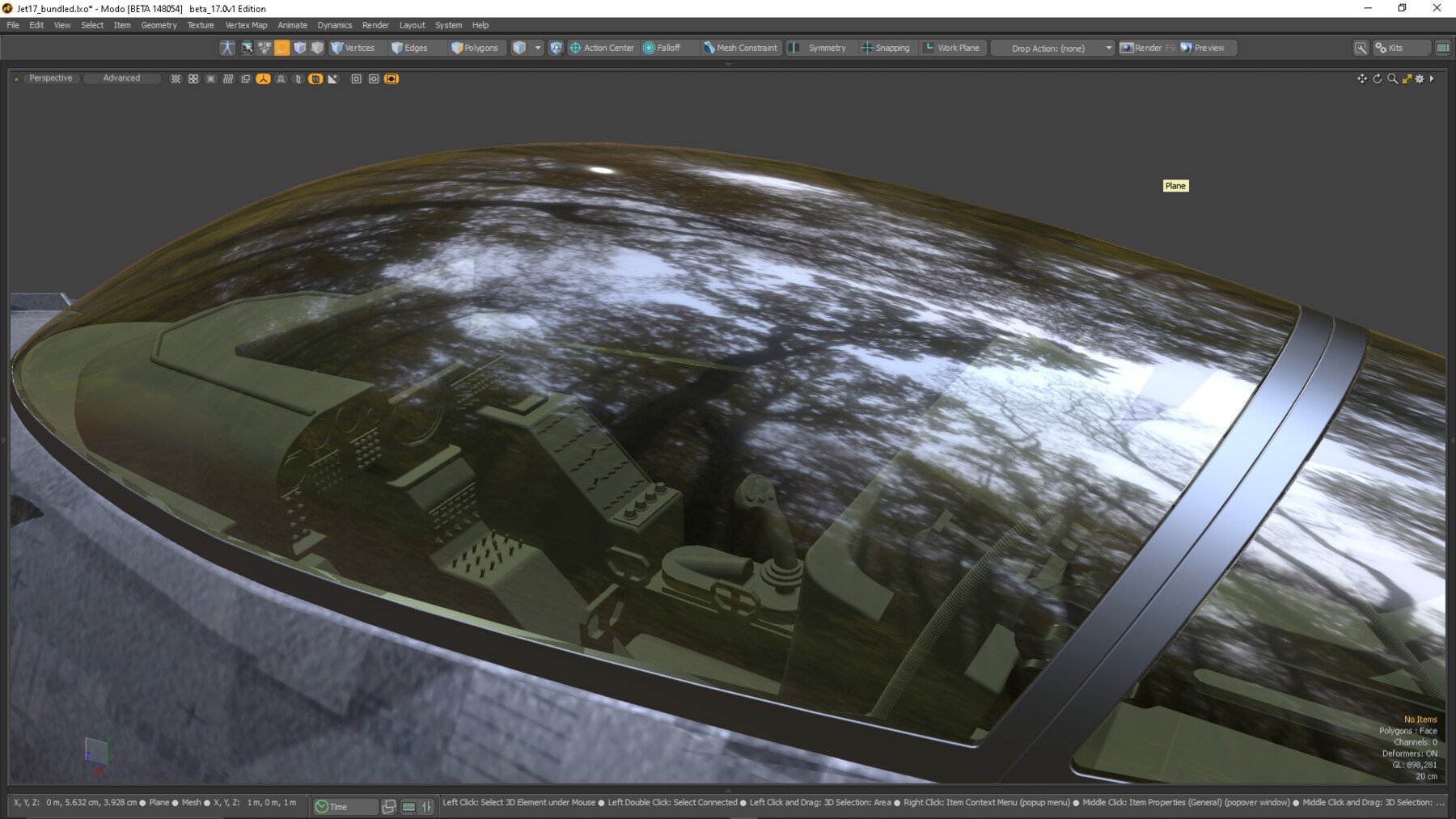Open the Edit menu
This screenshot has width=1456, height=819.
click(x=36, y=25)
